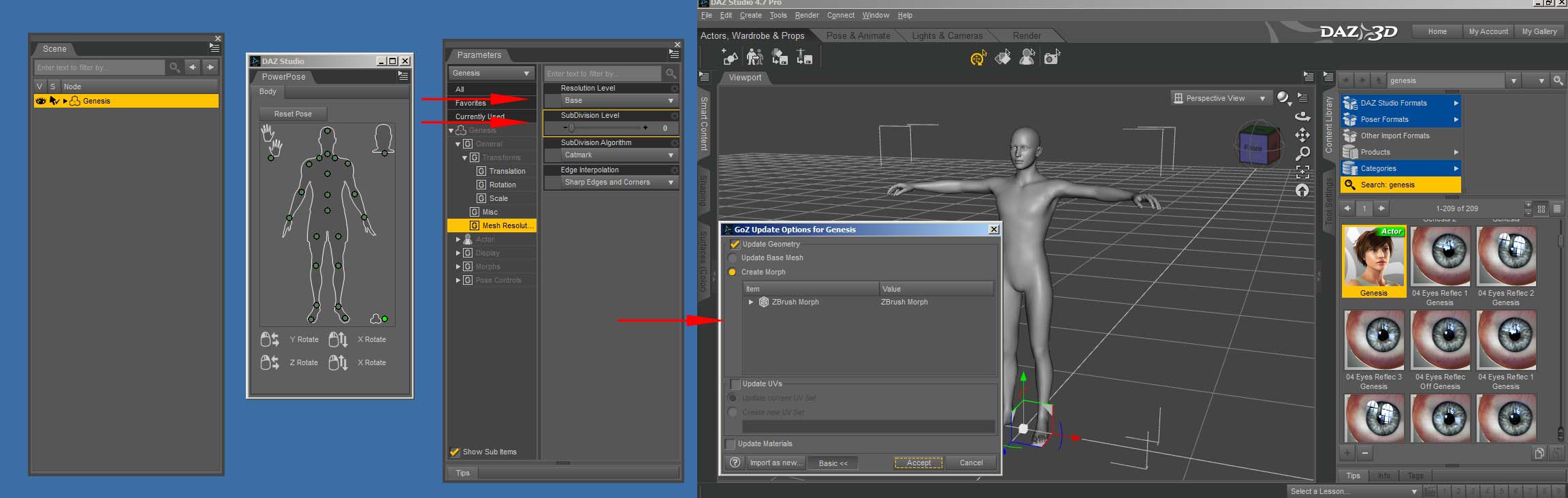1568x498 pixels.
Task: Click the Accept button
Action: pyautogui.click(x=918, y=463)
